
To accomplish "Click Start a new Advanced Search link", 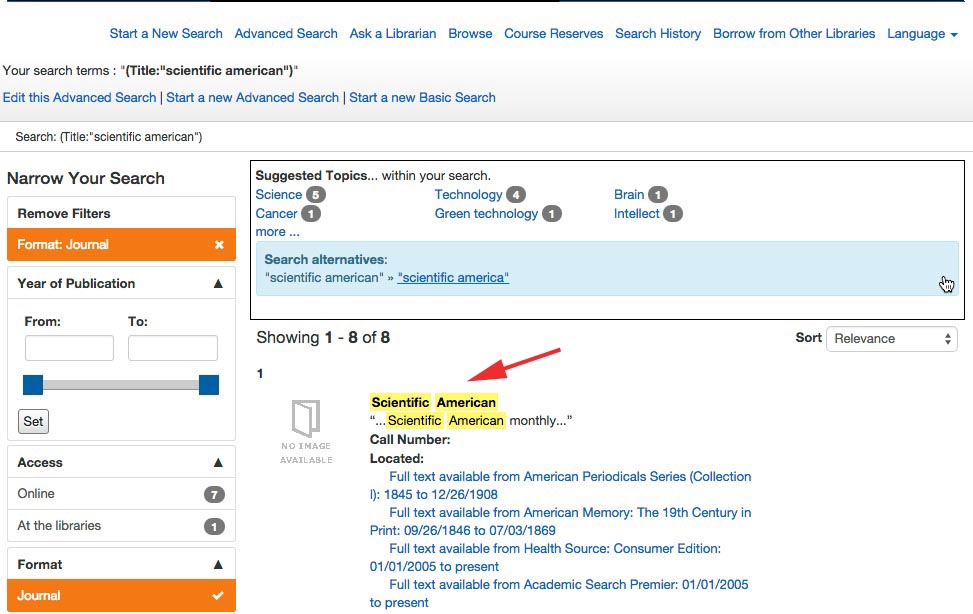I will [253, 97].
